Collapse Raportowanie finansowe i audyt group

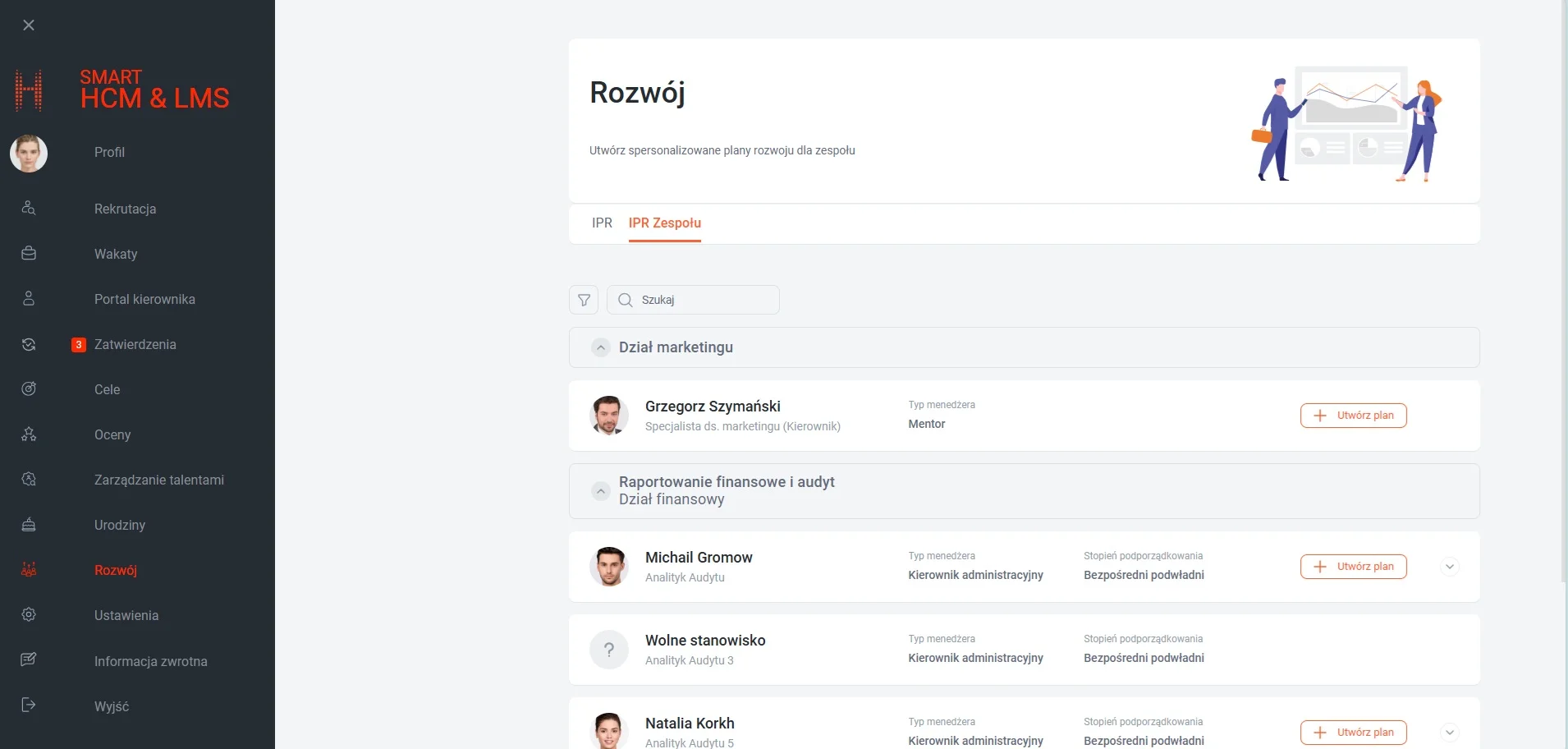[x=601, y=491]
